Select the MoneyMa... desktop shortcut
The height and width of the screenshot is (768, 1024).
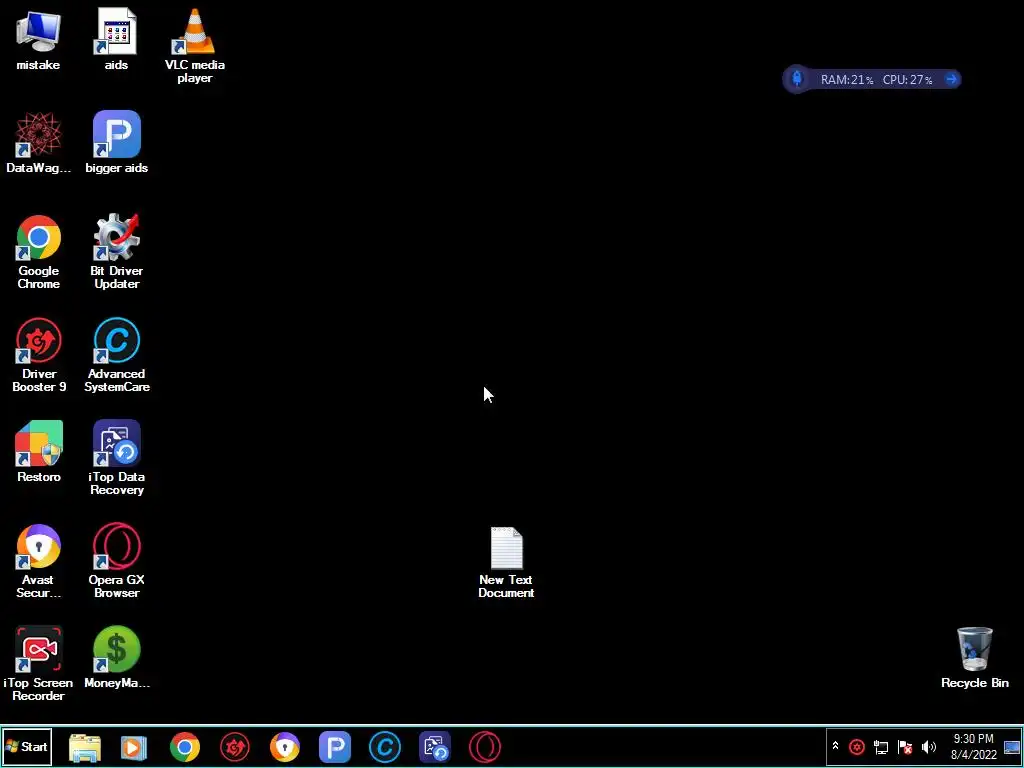coord(116,658)
